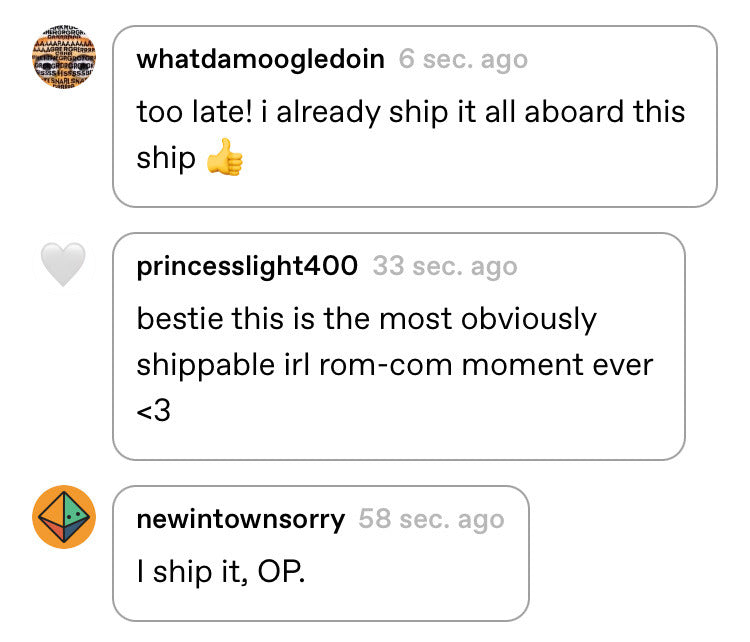The image size is (750, 642).
Task: Click princesslight400's white heart avatar
Action: tap(64, 264)
